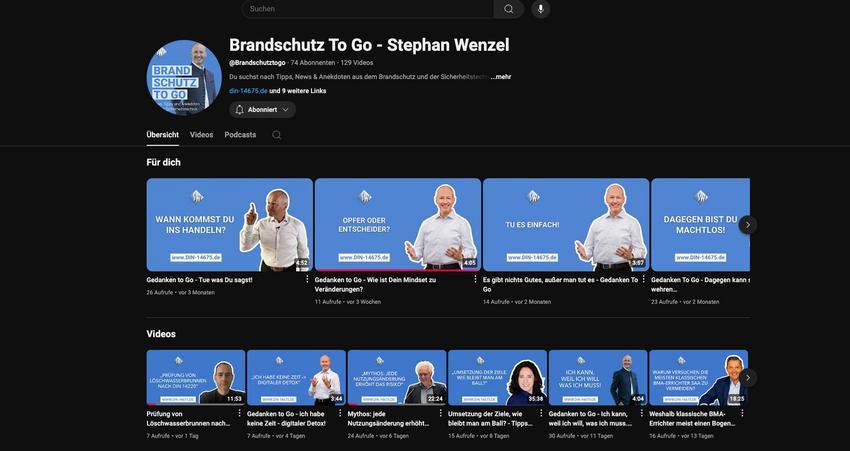Switch to the Videos tab

pos(201,135)
